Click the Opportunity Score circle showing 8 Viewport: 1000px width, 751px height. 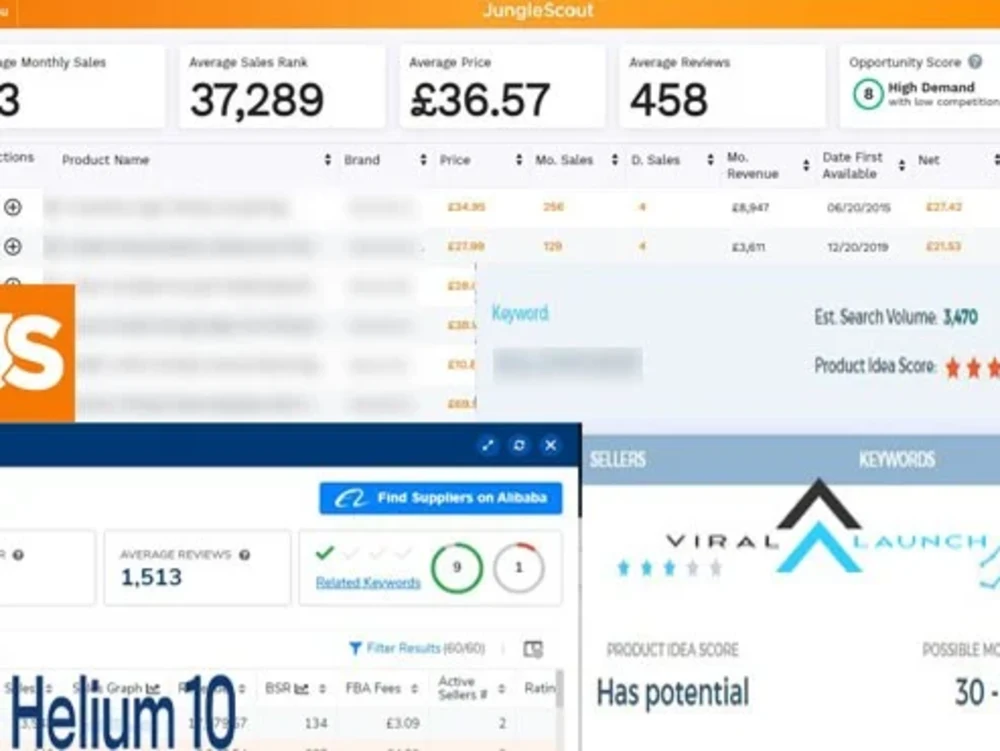(x=868, y=94)
